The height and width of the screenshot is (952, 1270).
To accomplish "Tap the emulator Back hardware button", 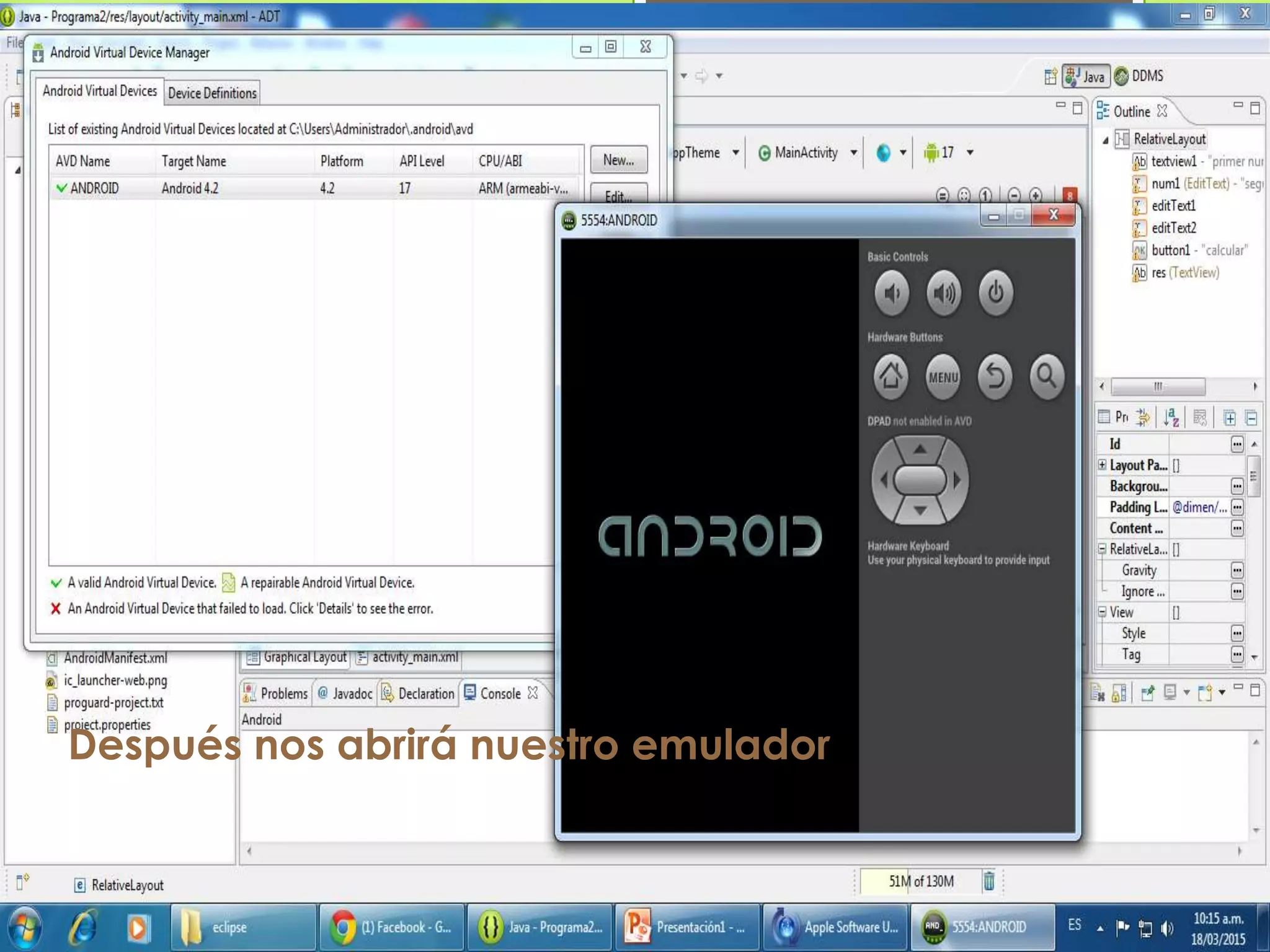I will (995, 376).
